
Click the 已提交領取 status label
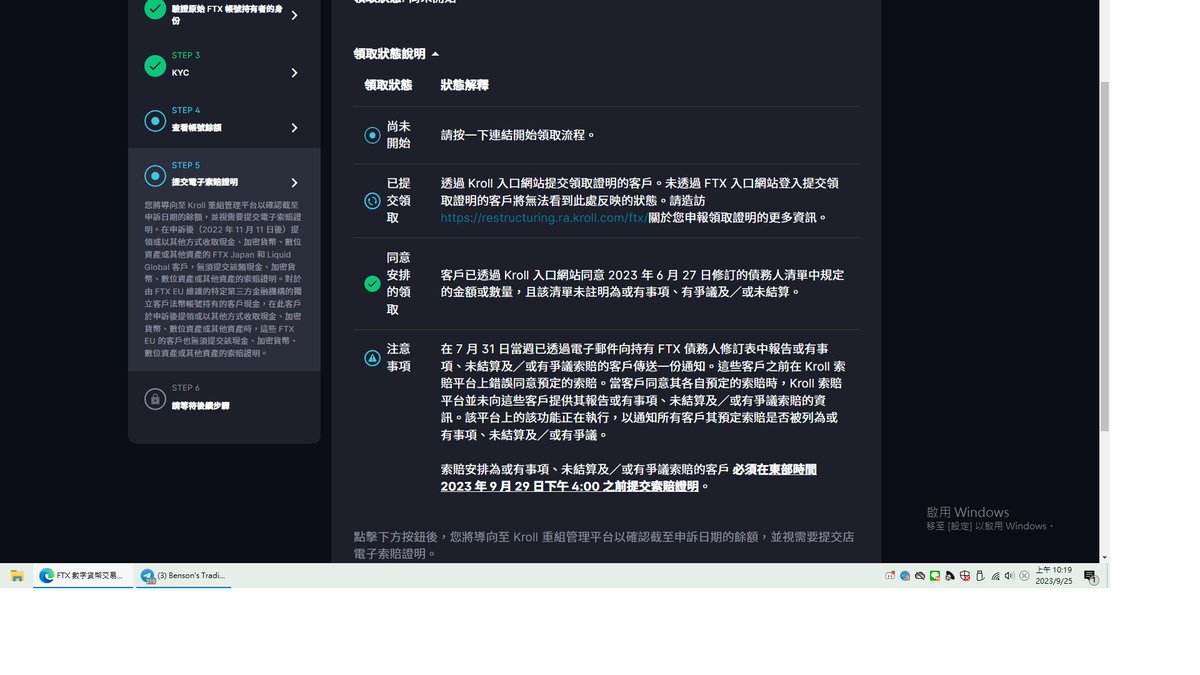coord(399,200)
